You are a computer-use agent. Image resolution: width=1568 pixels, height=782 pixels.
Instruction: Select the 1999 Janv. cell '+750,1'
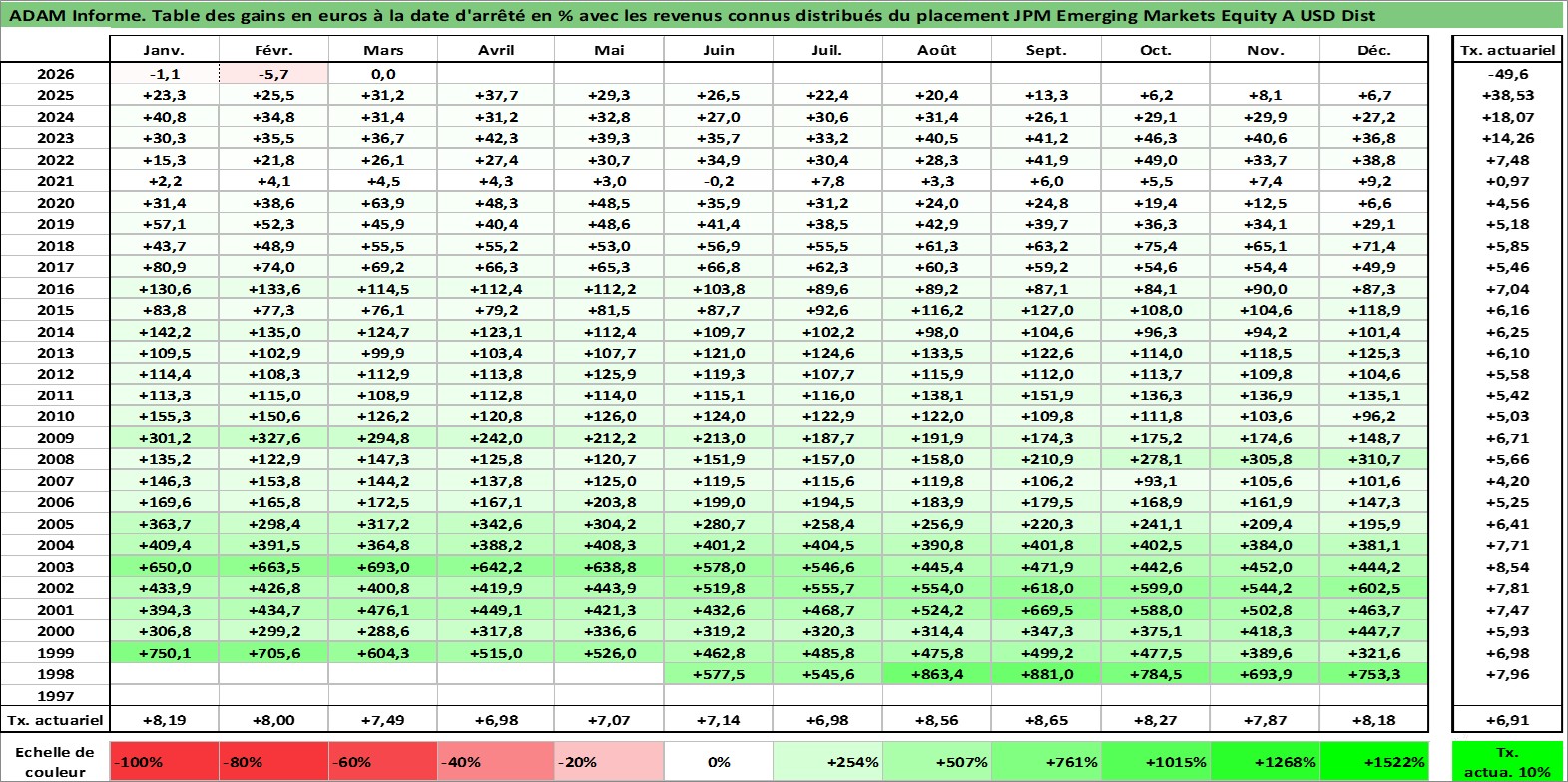tap(164, 653)
